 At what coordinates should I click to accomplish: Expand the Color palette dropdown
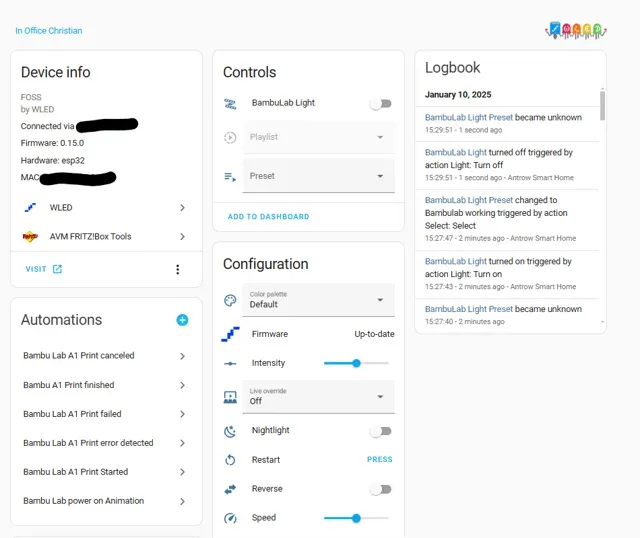318,300
